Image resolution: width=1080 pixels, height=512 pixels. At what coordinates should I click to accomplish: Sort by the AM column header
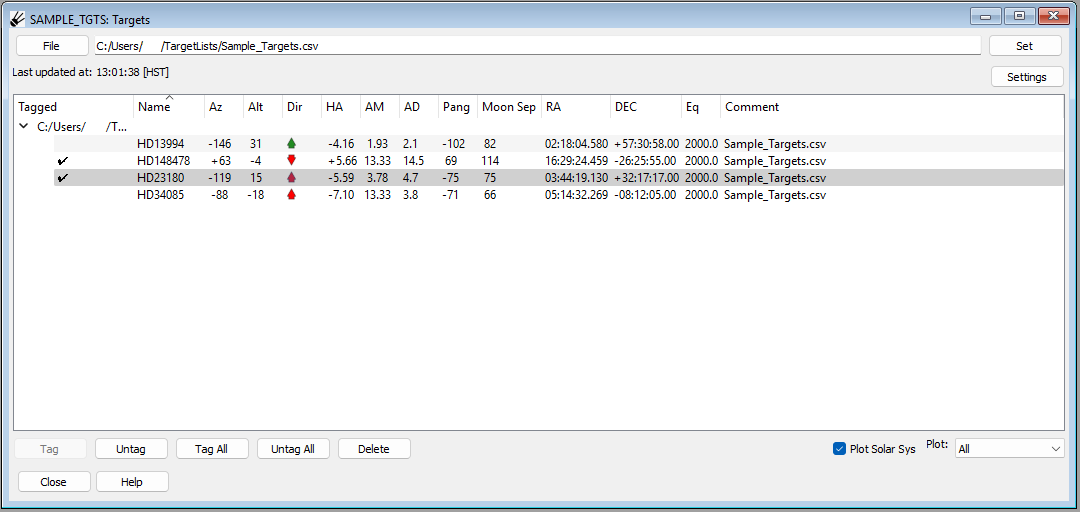pyautogui.click(x=380, y=107)
